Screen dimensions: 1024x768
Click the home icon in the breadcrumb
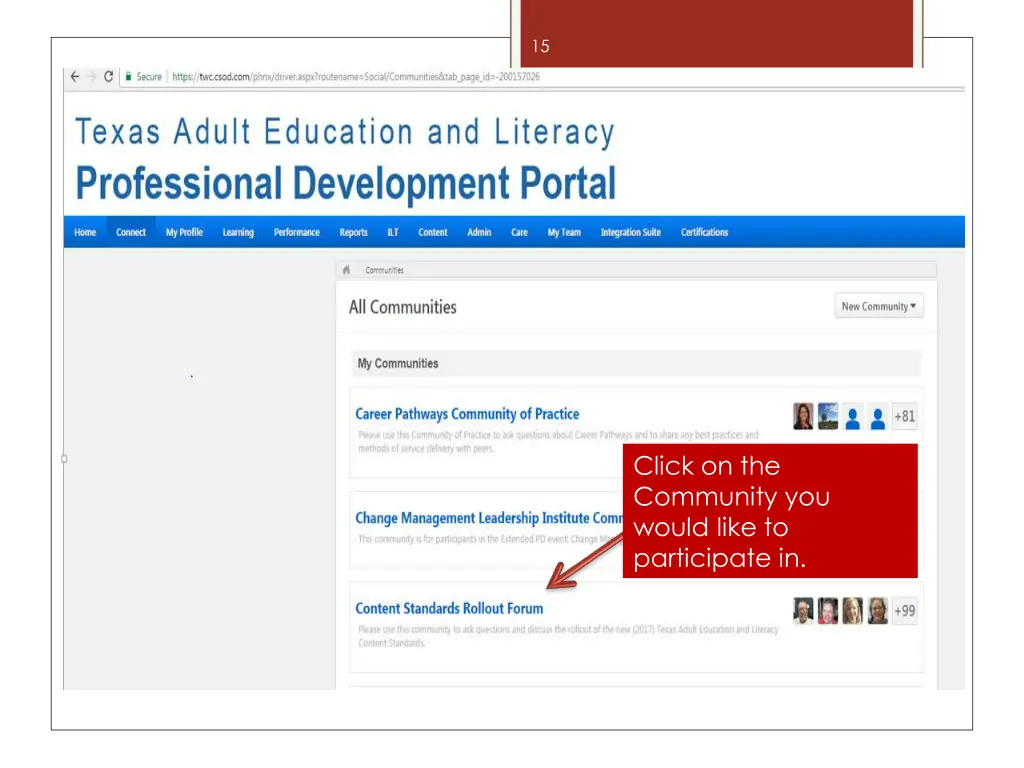tap(347, 270)
